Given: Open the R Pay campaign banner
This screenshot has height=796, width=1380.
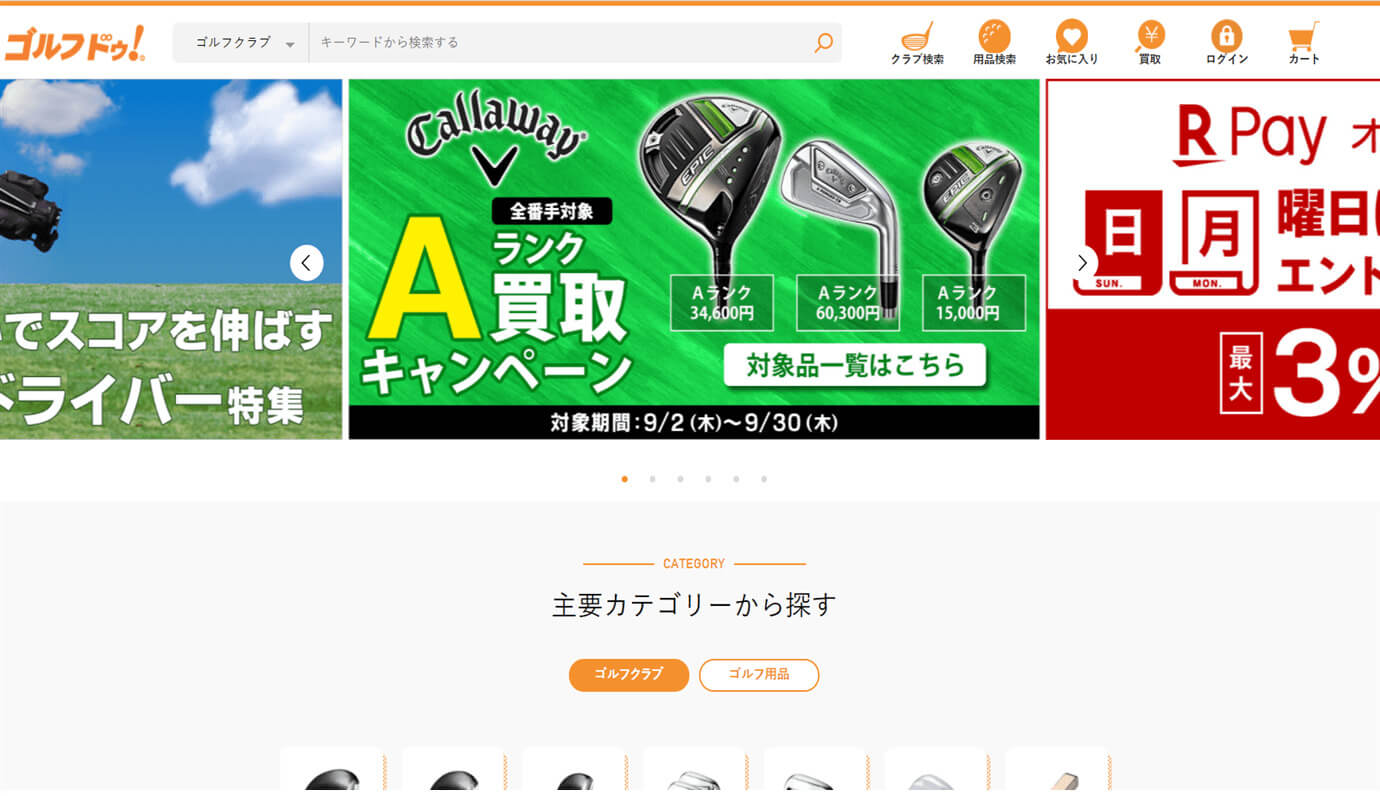Looking at the screenshot, I should (x=1213, y=259).
